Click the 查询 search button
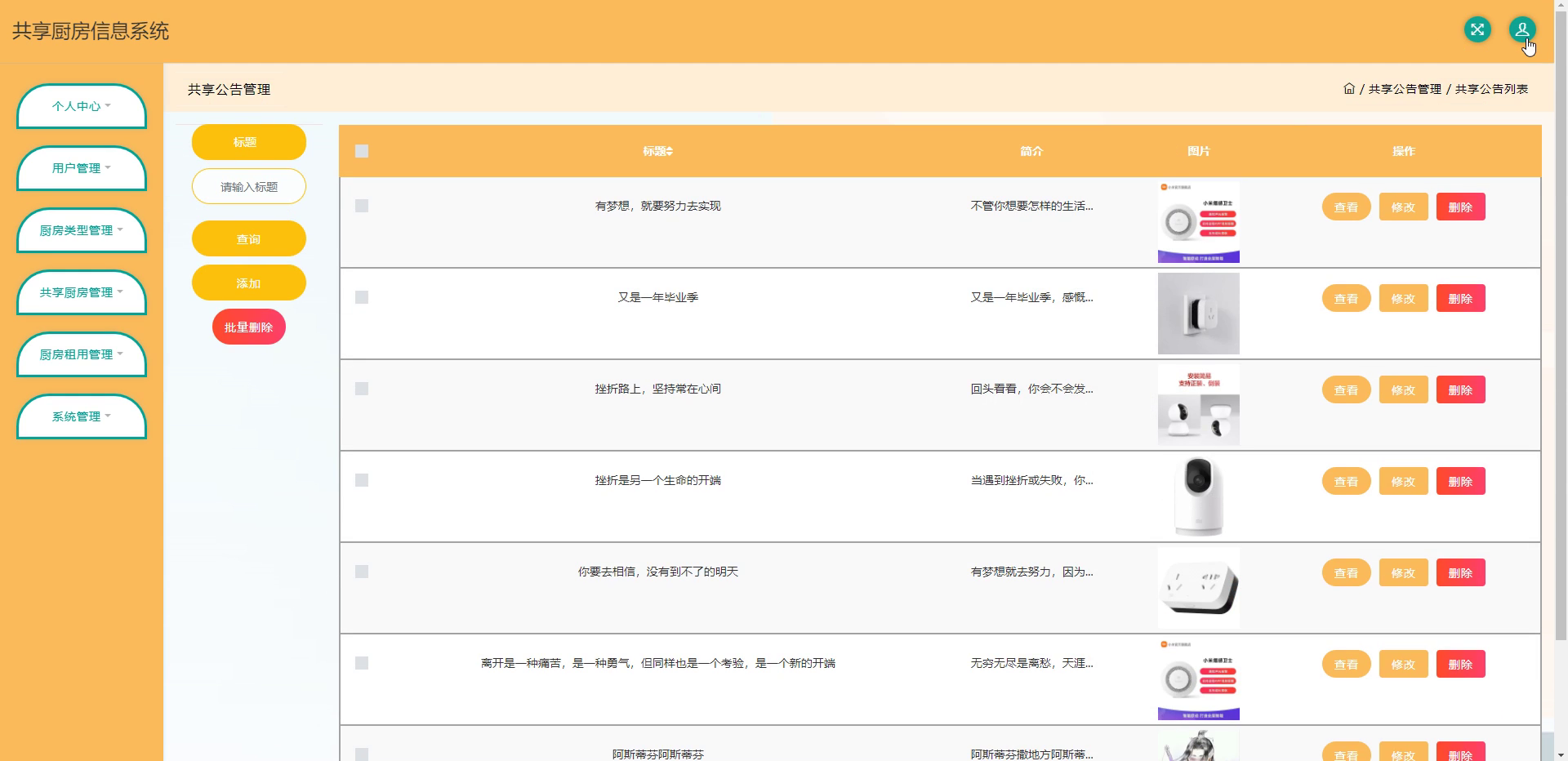 (249, 239)
